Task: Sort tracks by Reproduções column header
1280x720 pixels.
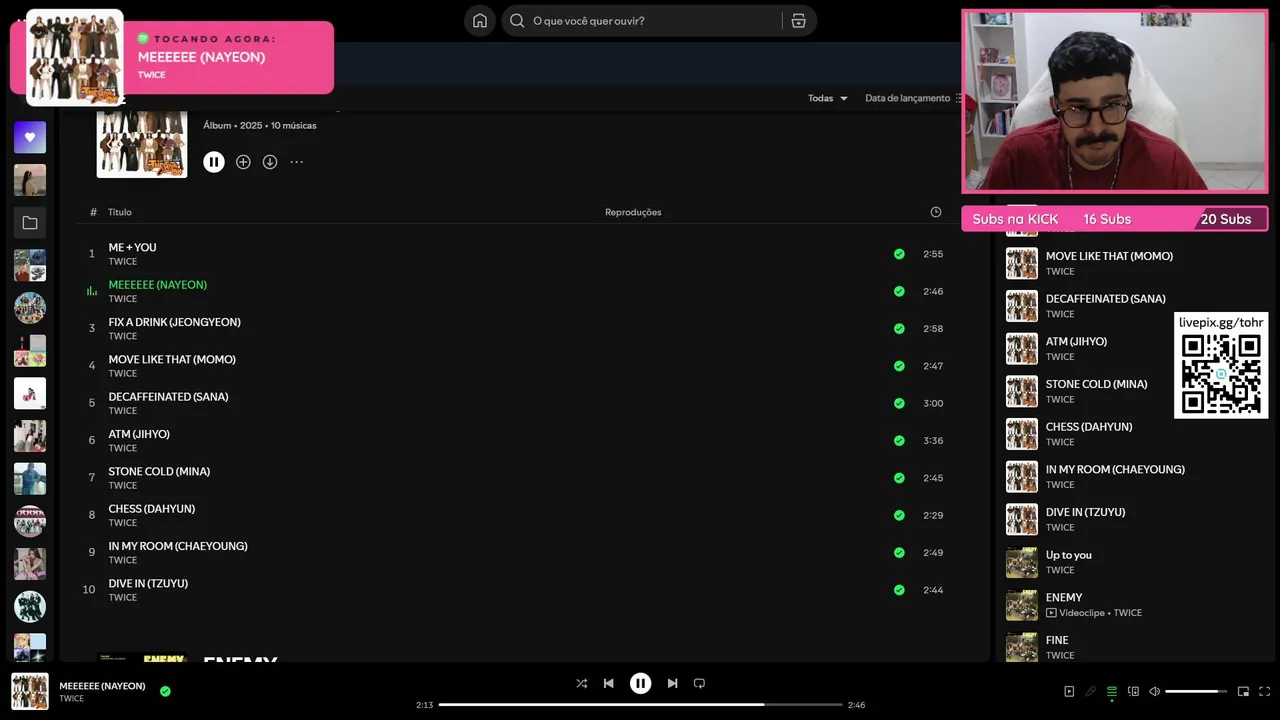Action: click(x=633, y=212)
